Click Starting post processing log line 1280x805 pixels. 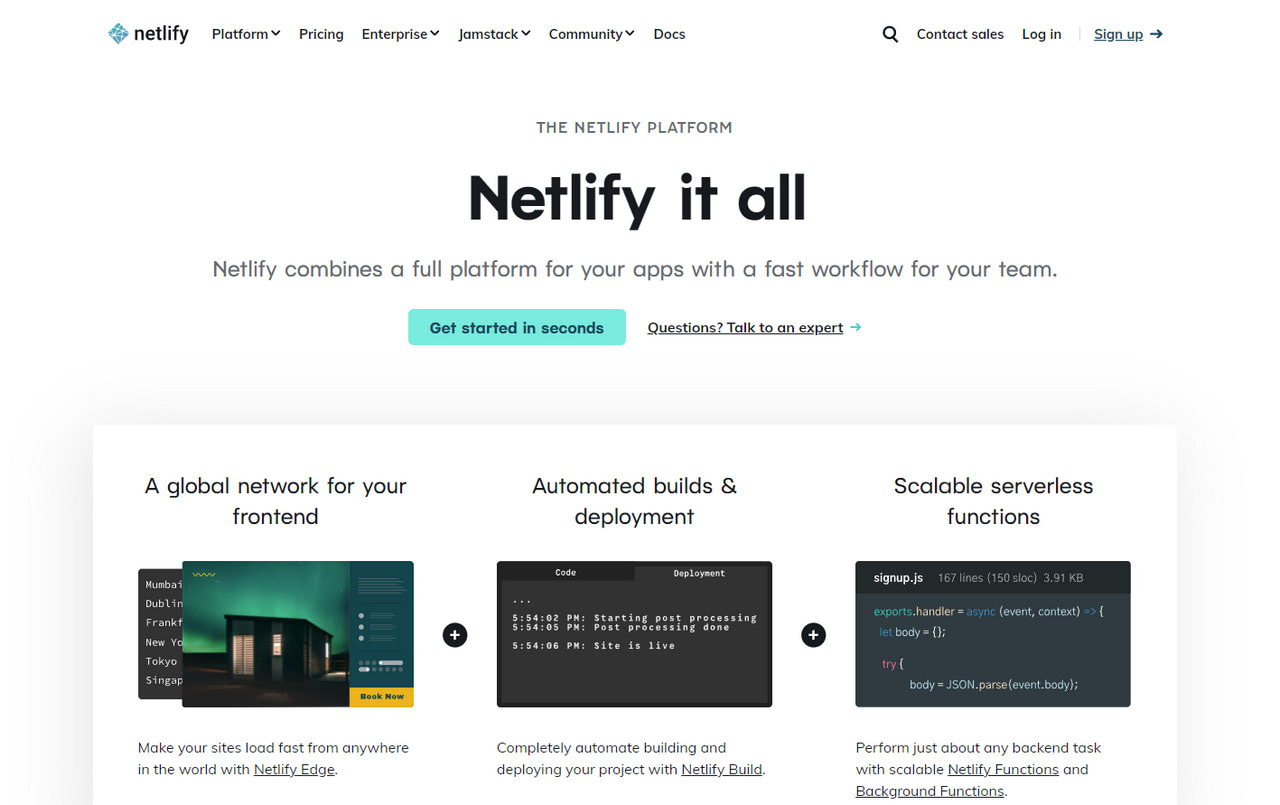click(x=634, y=618)
